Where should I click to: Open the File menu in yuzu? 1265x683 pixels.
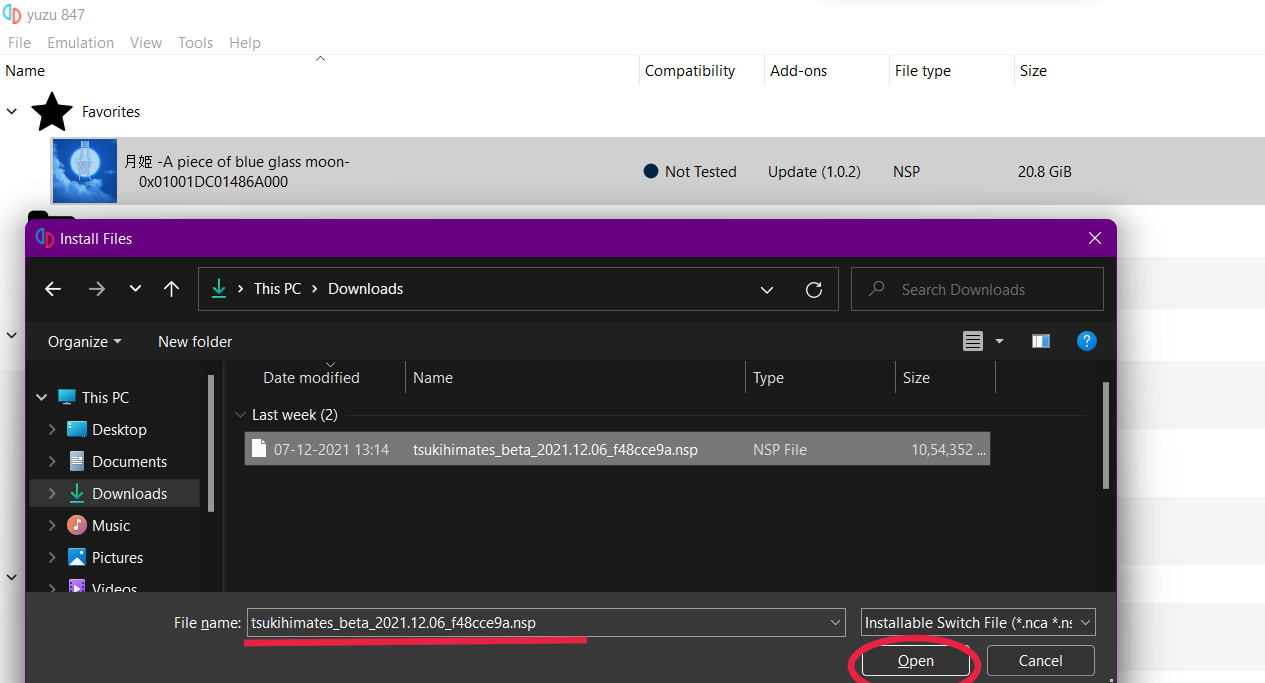pos(19,43)
